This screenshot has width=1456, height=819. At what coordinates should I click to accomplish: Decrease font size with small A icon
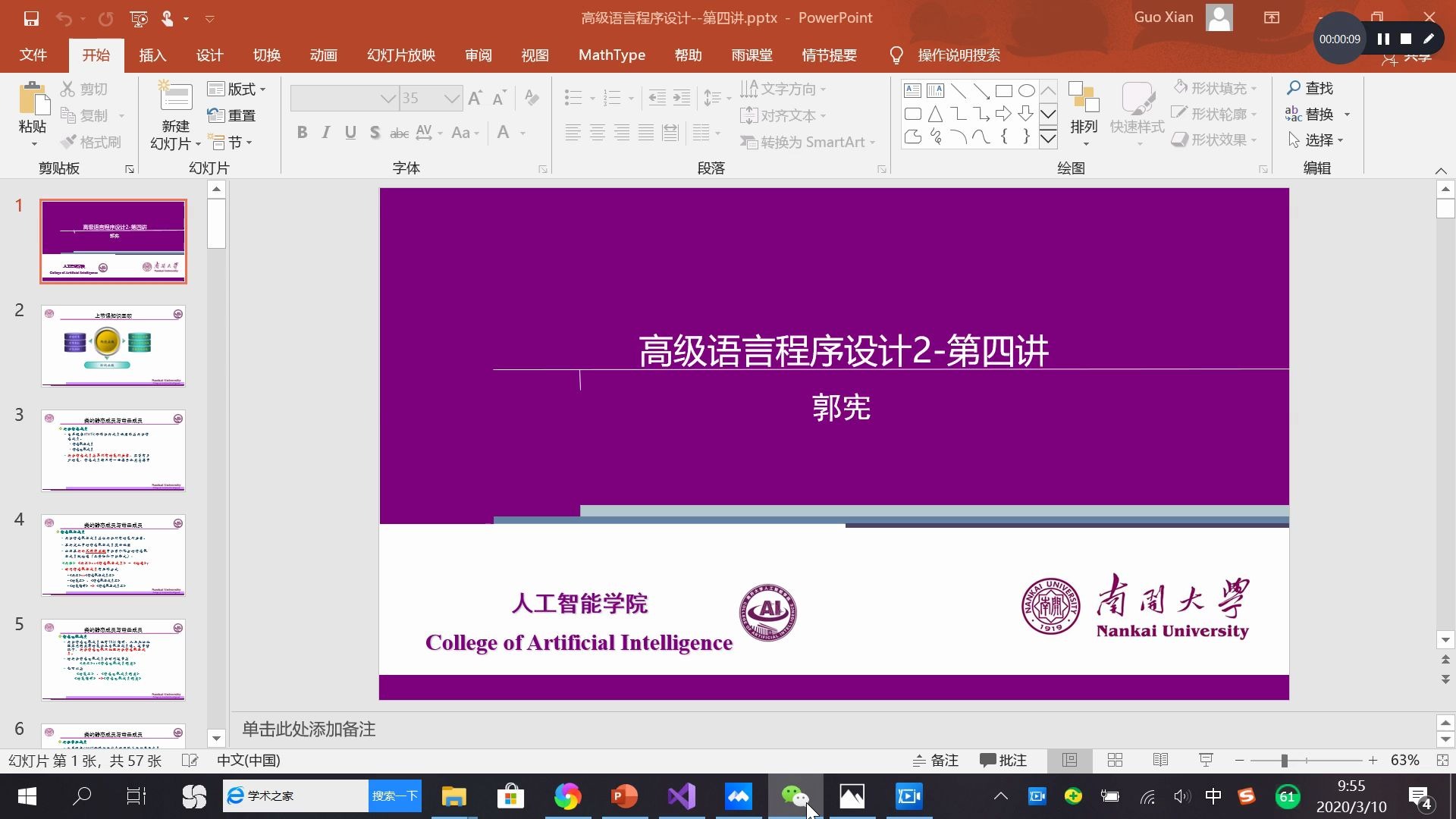pyautogui.click(x=499, y=98)
